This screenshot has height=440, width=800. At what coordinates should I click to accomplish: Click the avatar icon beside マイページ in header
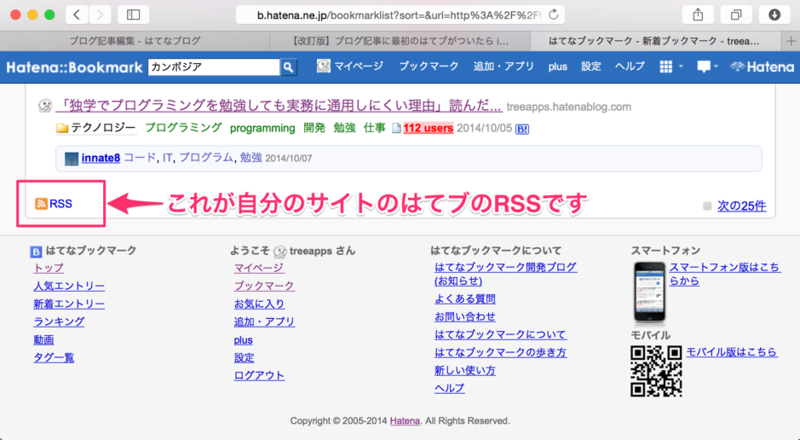point(323,66)
